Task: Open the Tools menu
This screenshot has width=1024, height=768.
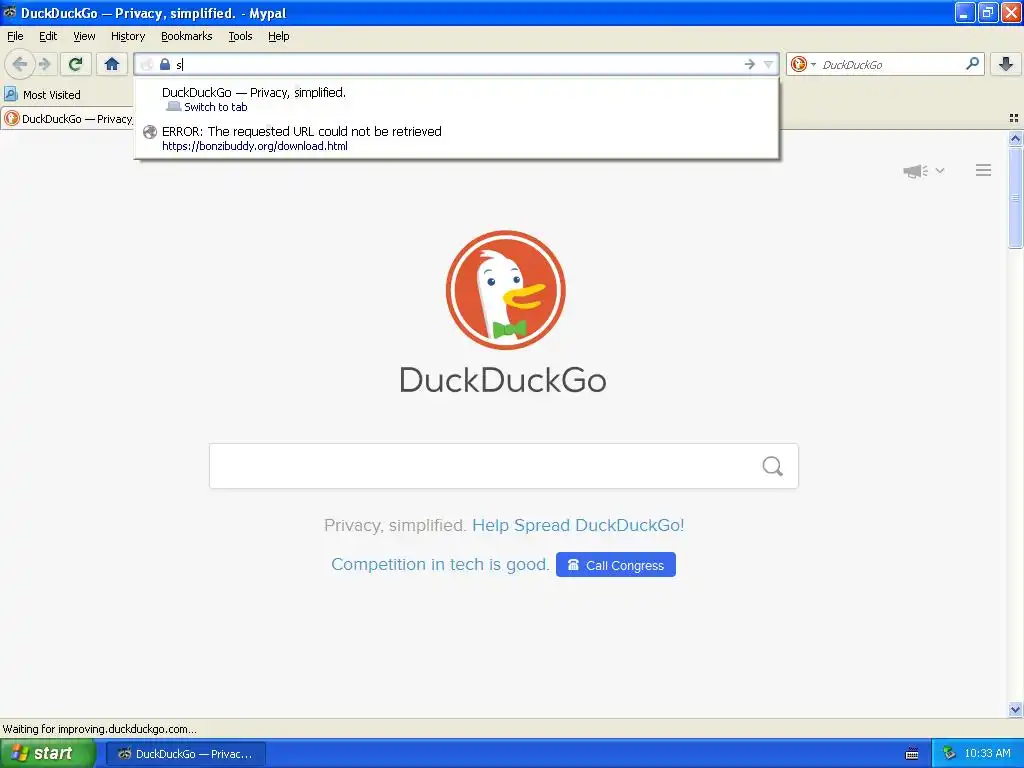Action: pyautogui.click(x=240, y=36)
